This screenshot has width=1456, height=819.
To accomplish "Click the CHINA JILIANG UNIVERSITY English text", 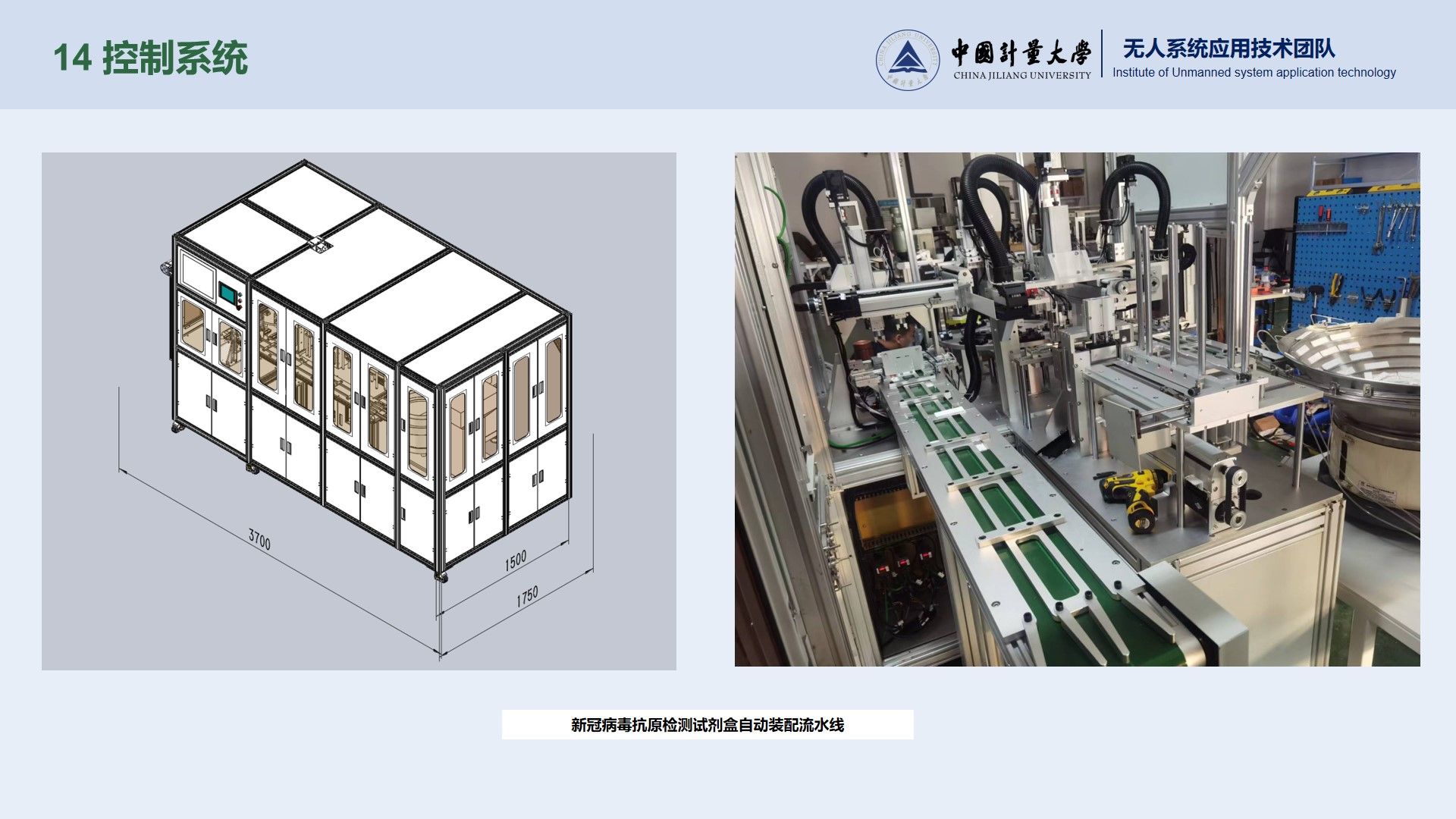I will click(1021, 75).
